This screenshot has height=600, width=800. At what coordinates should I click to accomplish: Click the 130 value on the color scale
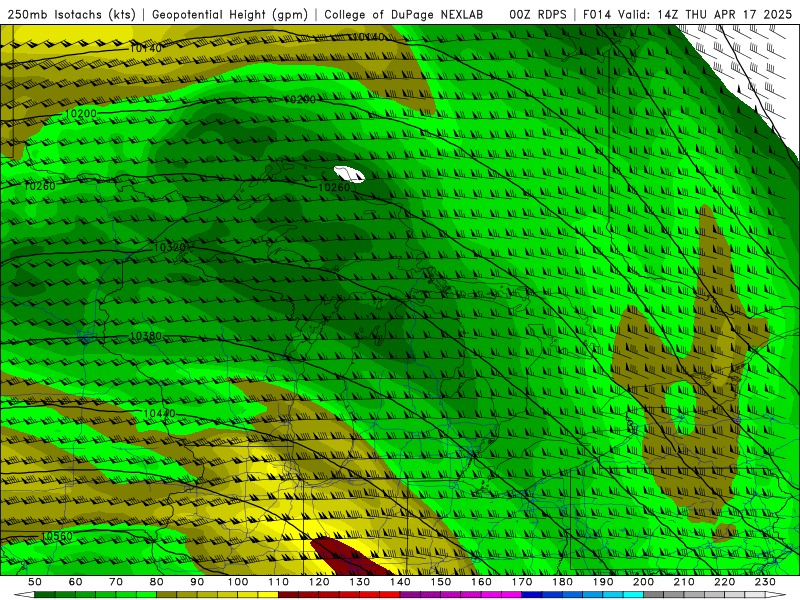(x=360, y=582)
